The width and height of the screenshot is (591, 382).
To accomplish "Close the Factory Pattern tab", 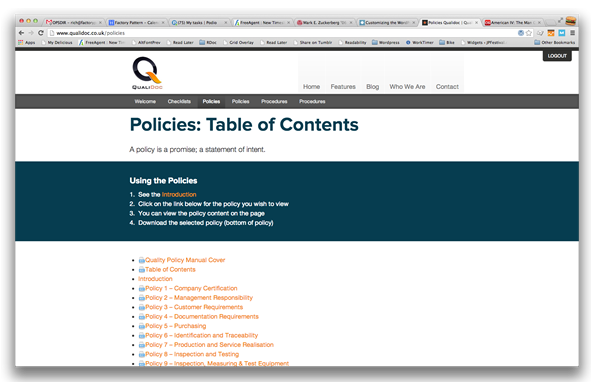I will coord(163,23).
